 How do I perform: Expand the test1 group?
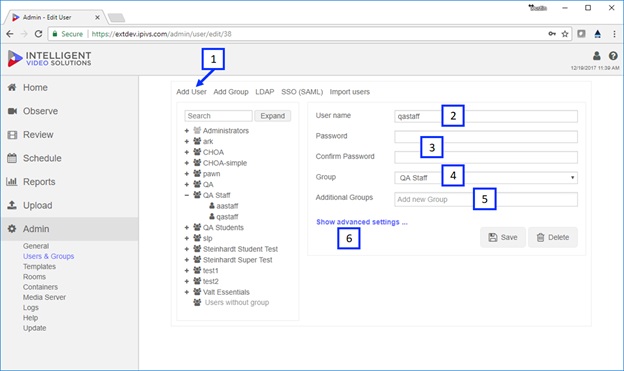[187, 270]
